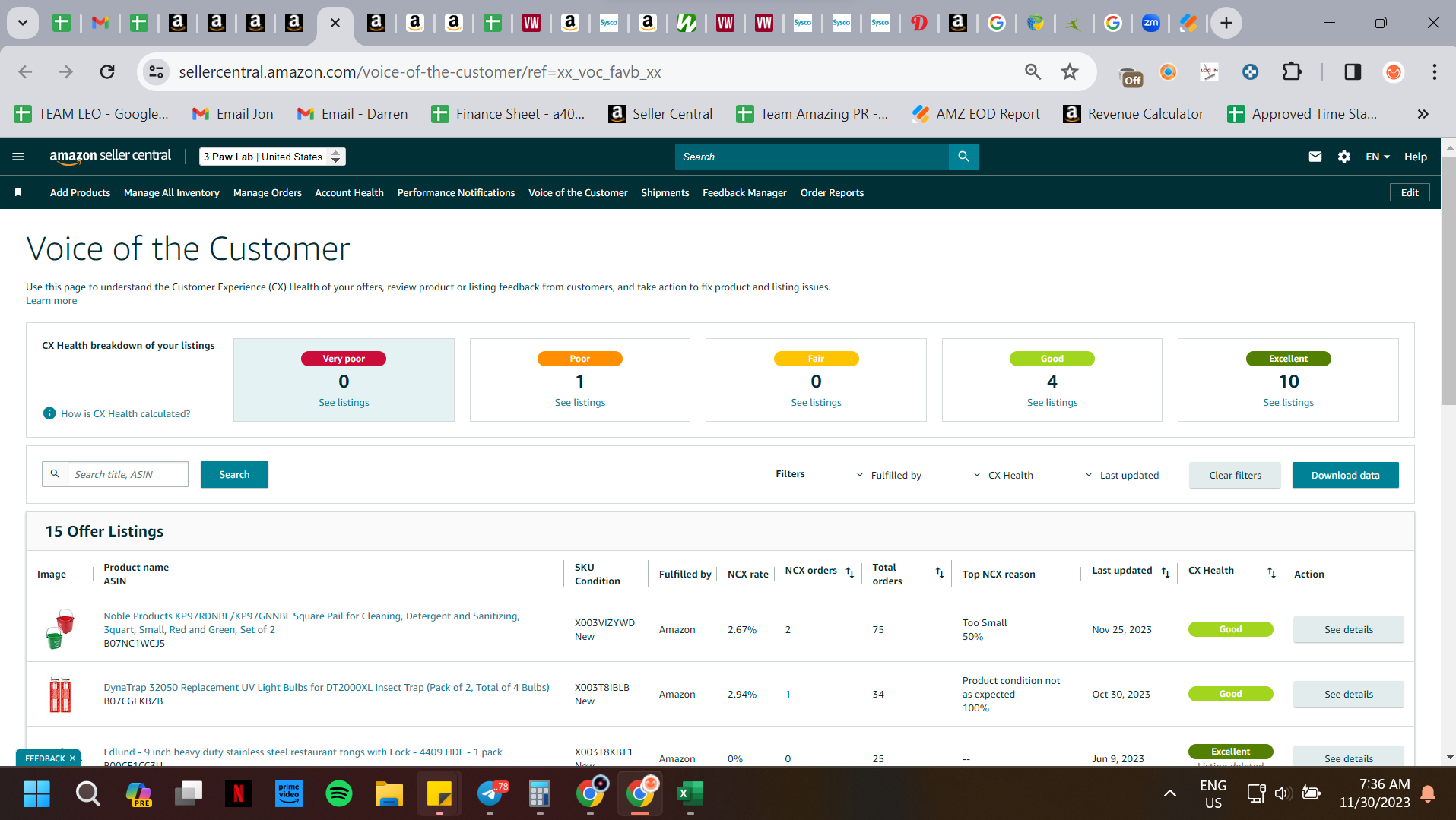Click Clear filters button

[1235, 475]
